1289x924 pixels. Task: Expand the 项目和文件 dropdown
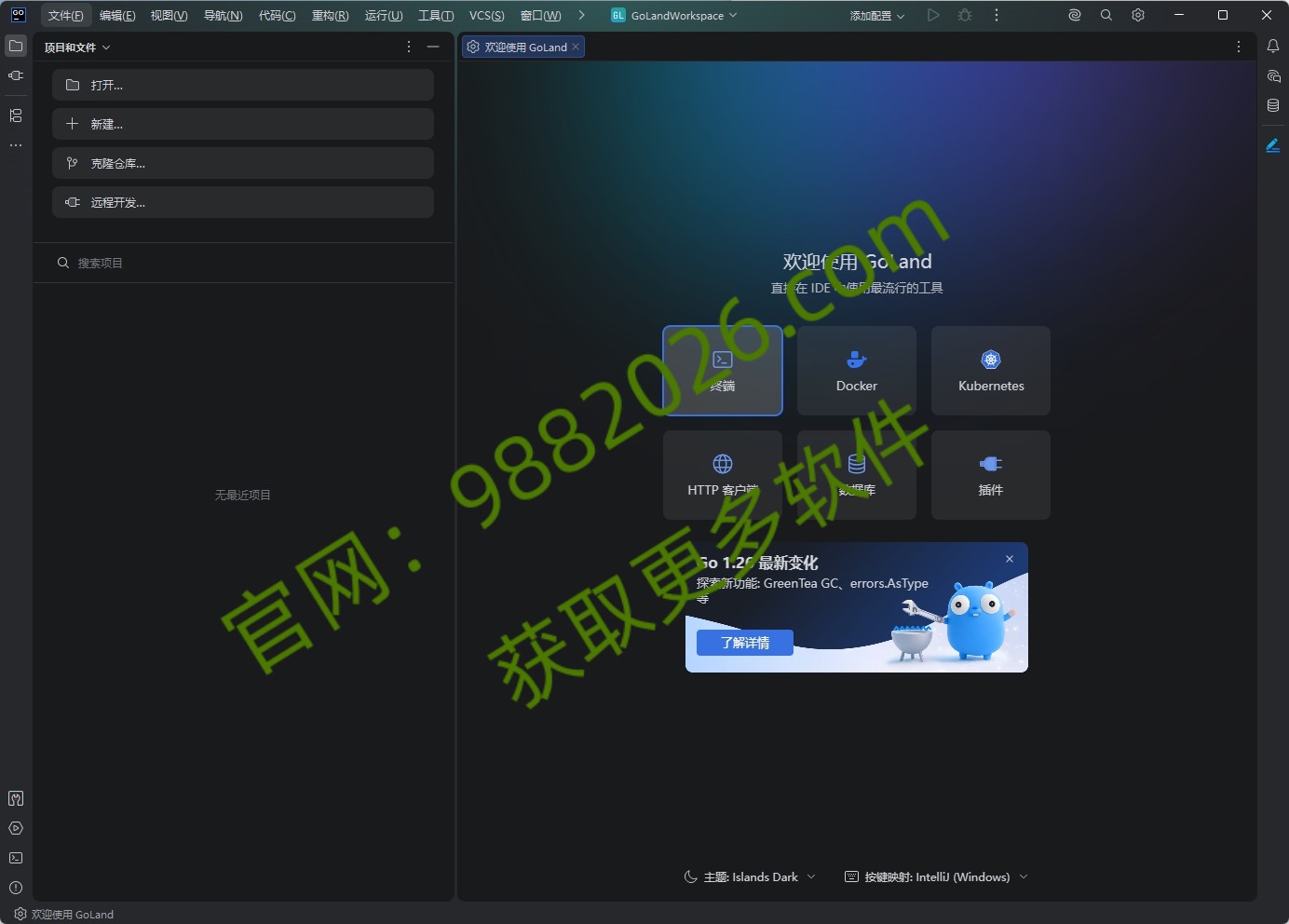pos(77,48)
